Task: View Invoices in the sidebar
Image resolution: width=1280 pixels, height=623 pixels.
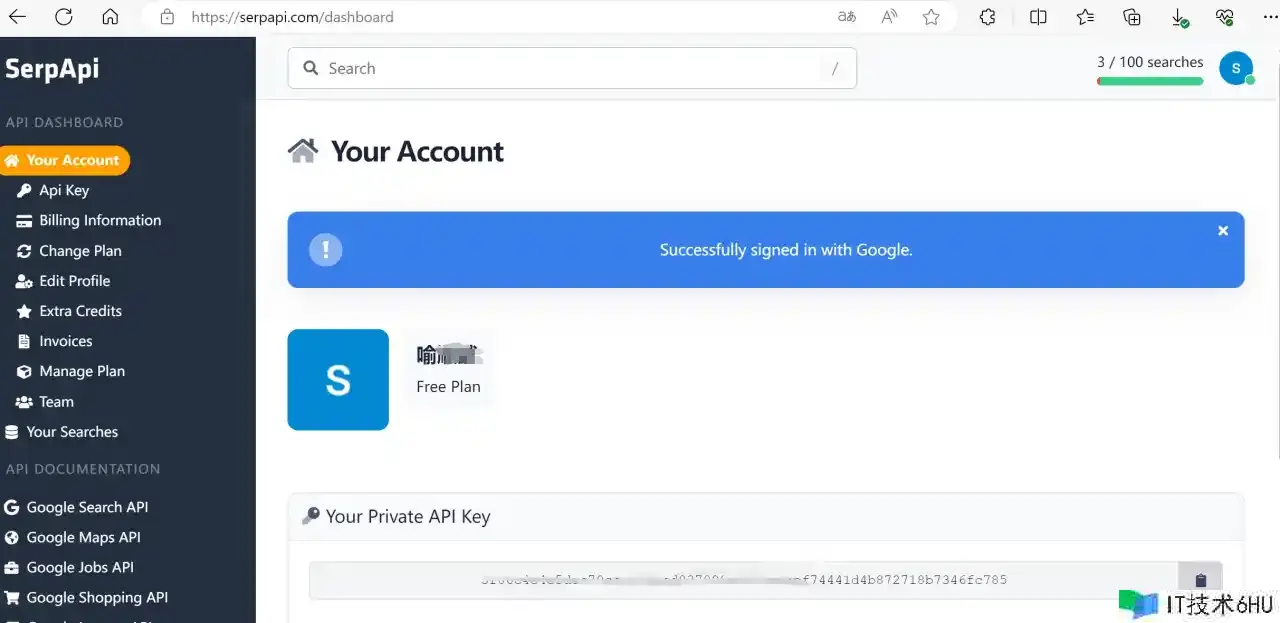Action: (x=55, y=341)
